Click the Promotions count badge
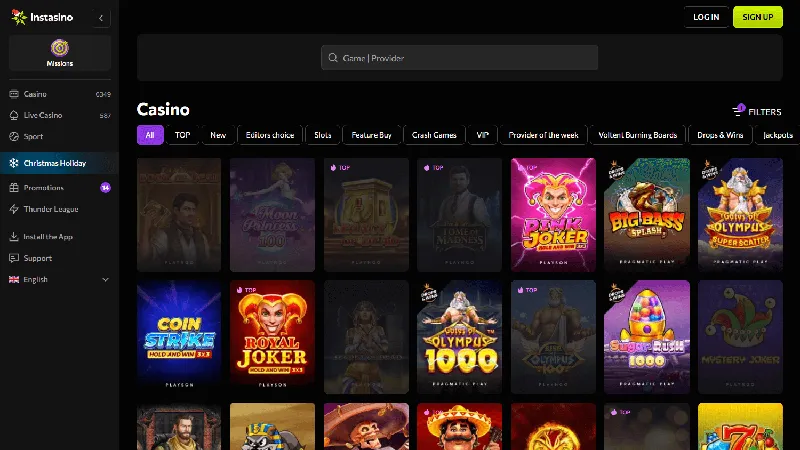Viewport: 800px width, 450px height. (105, 188)
